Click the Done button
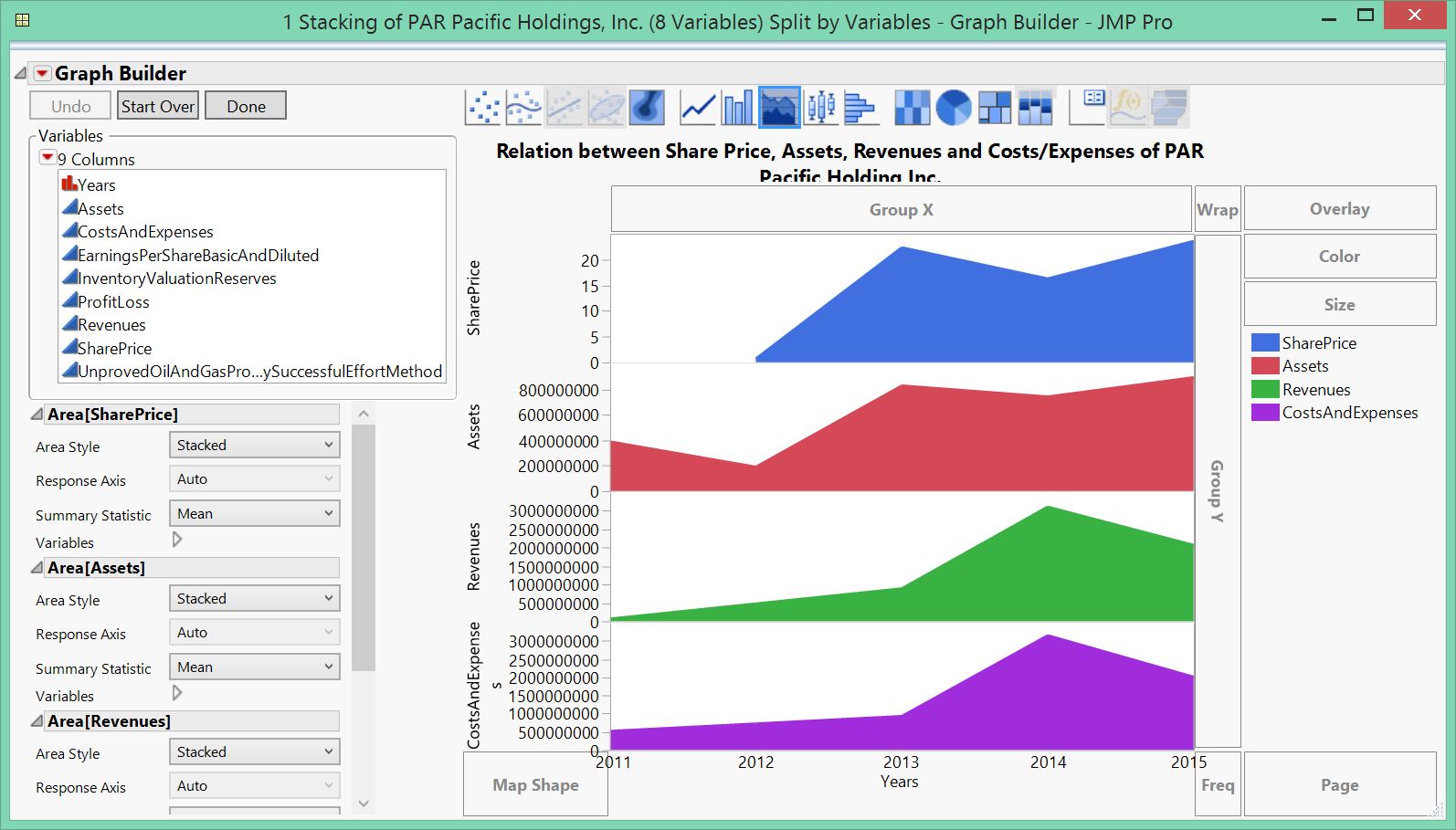The image size is (1456, 830). [246, 106]
